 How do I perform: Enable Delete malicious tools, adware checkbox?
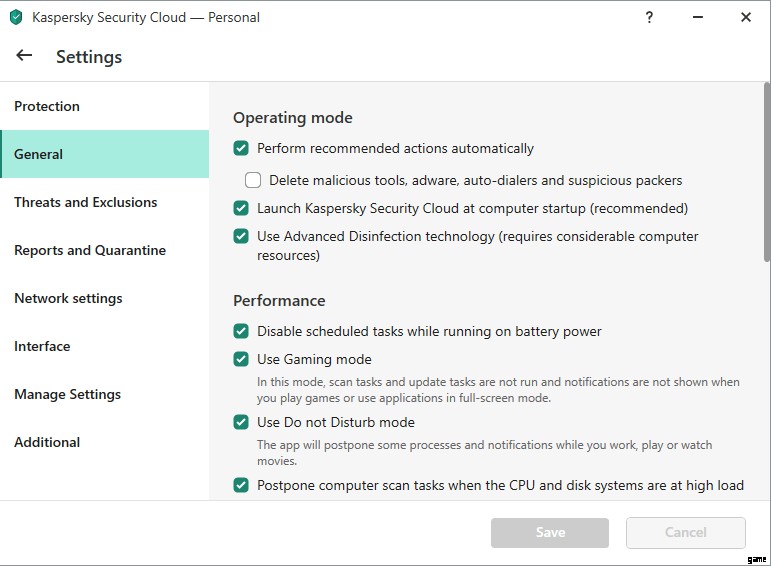tap(253, 180)
